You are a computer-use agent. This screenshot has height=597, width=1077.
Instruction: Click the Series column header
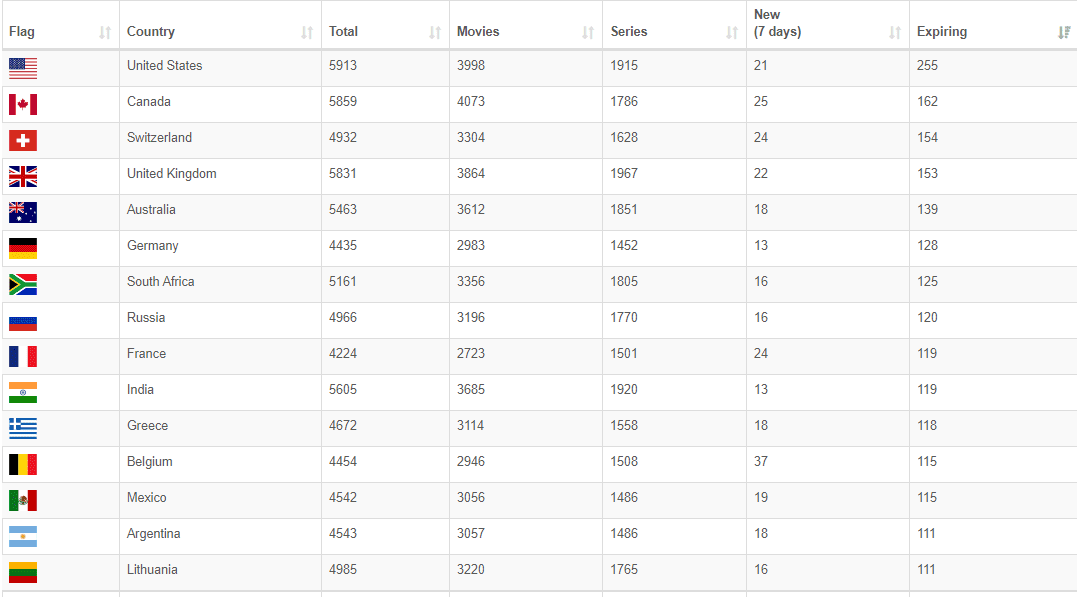click(631, 32)
